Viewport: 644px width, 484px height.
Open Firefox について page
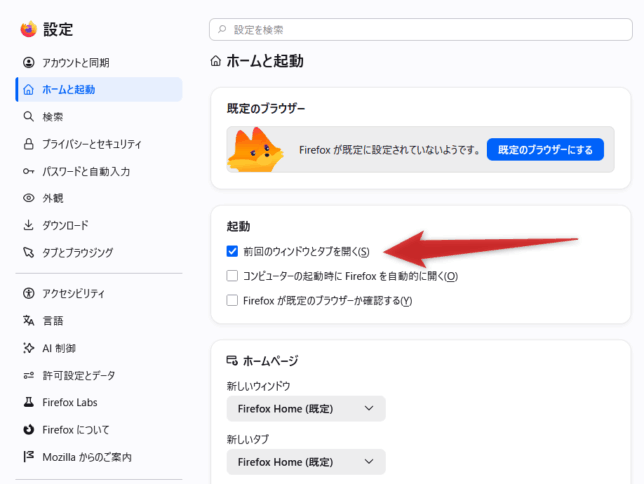99,430
